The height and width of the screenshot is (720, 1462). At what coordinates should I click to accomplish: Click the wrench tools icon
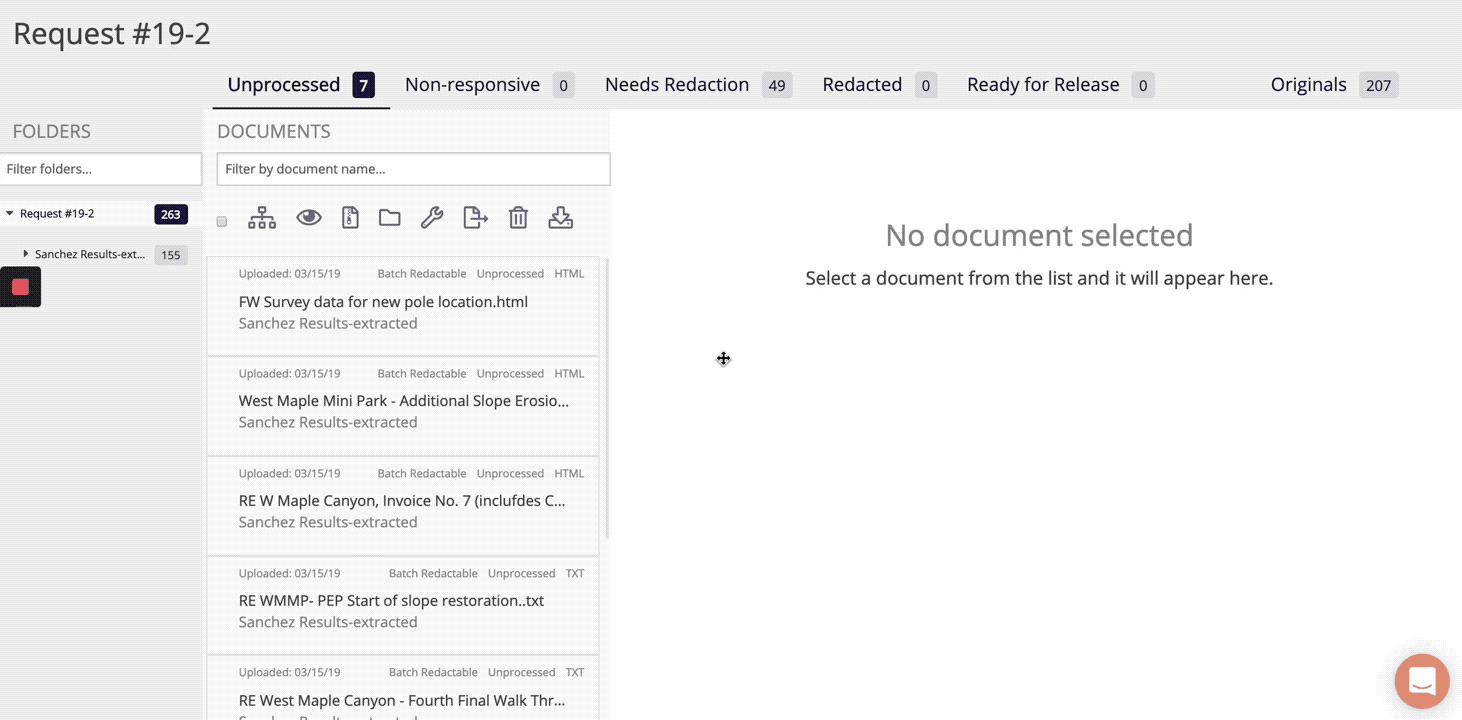[x=432, y=218]
